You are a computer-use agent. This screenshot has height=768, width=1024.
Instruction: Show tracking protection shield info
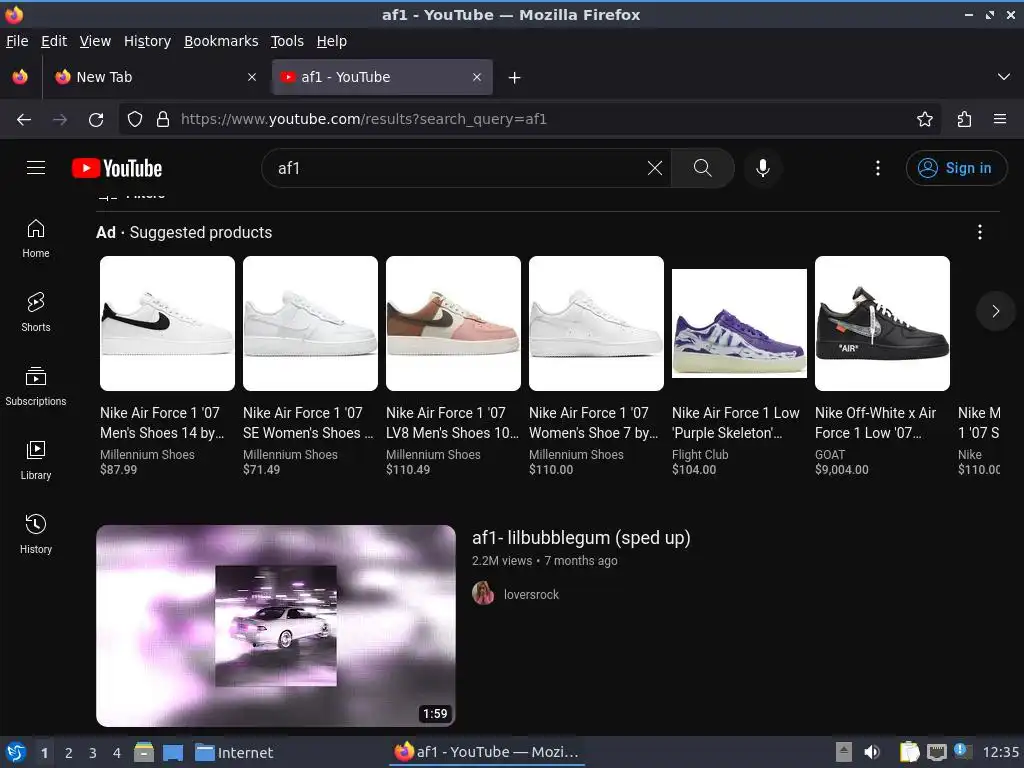click(x=135, y=120)
